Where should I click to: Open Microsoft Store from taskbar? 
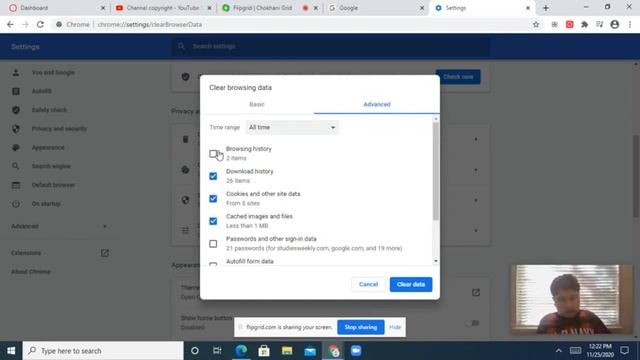point(264,351)
